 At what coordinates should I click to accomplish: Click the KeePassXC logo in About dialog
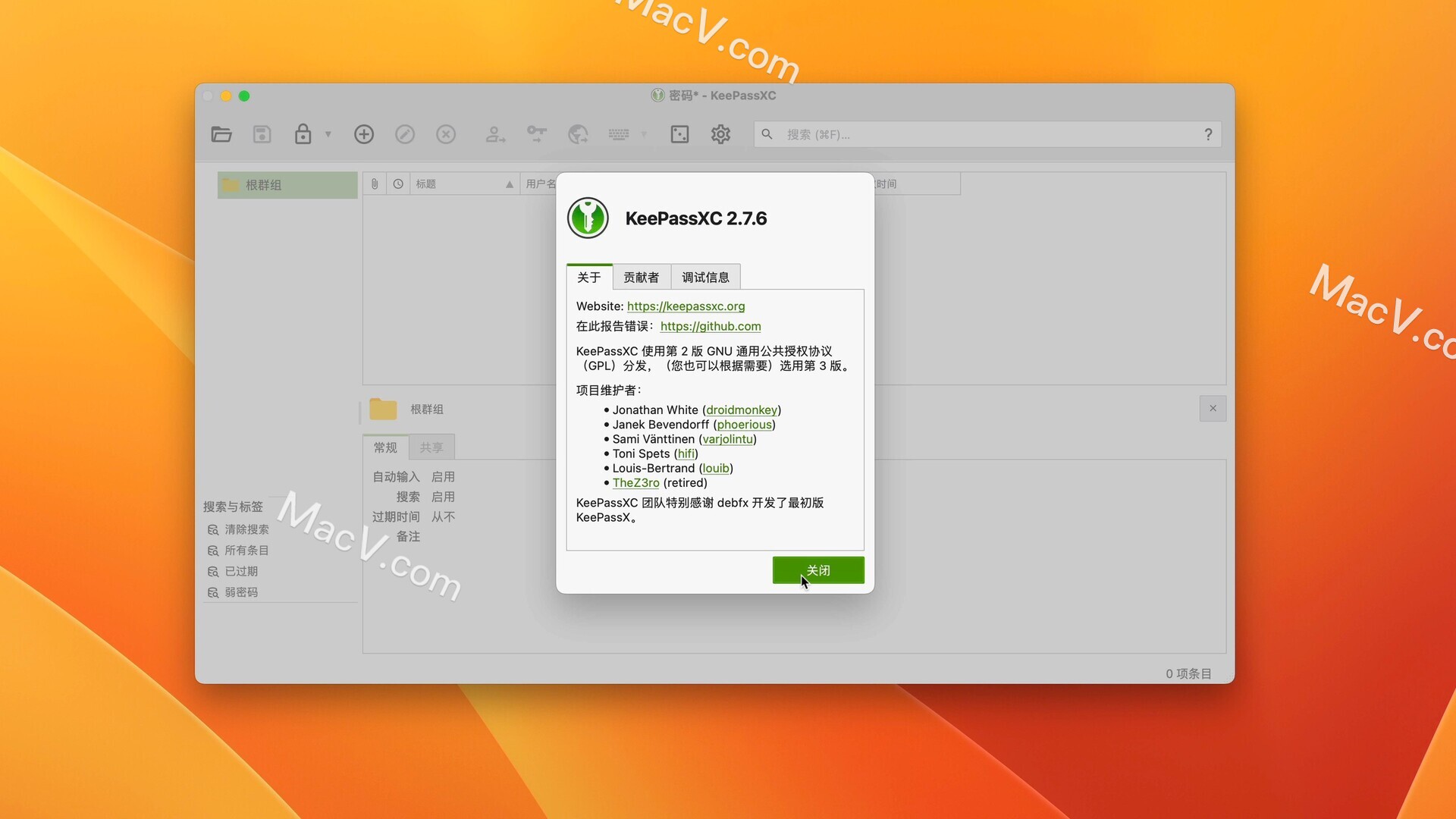point(588,218)
